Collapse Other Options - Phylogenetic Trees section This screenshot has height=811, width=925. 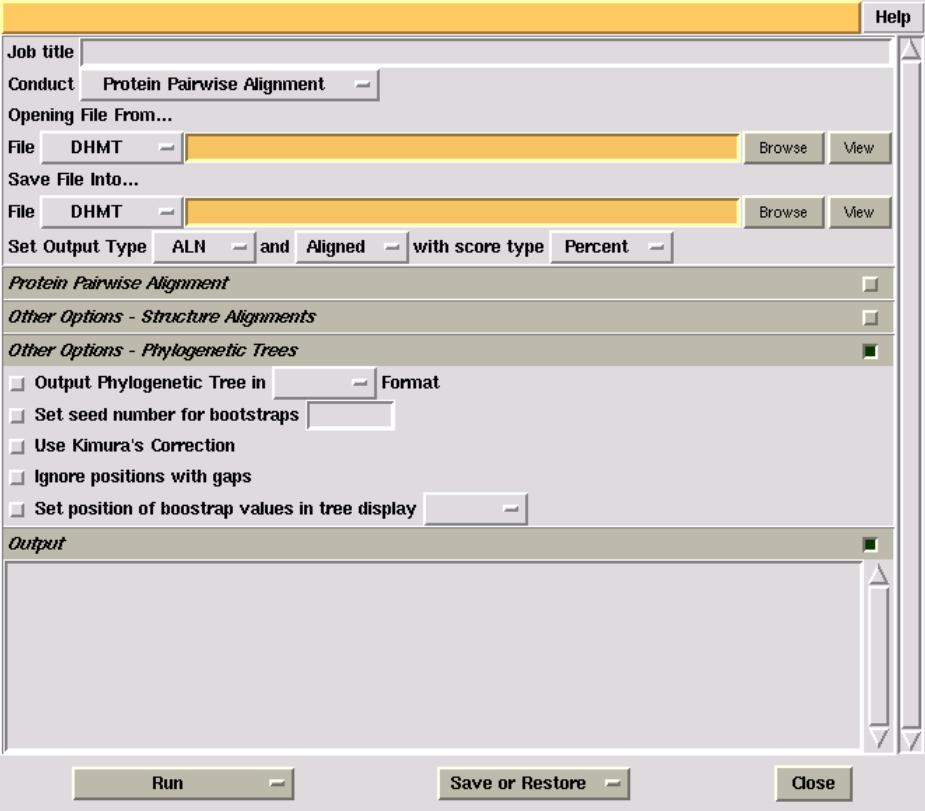[x=870, y=351]
